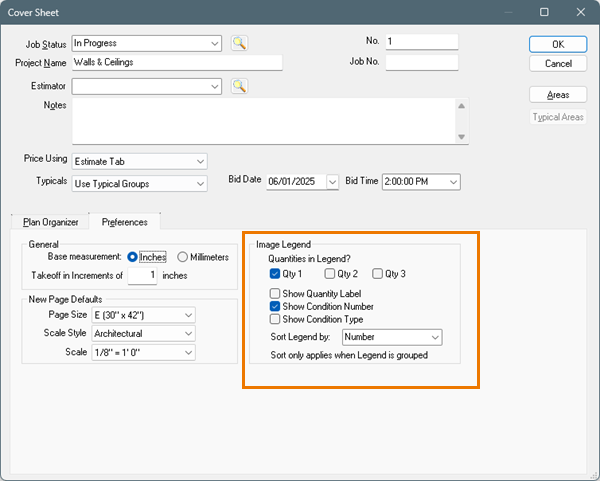Open the Areas dialog button
600x481 pixels.
[558, 95]
